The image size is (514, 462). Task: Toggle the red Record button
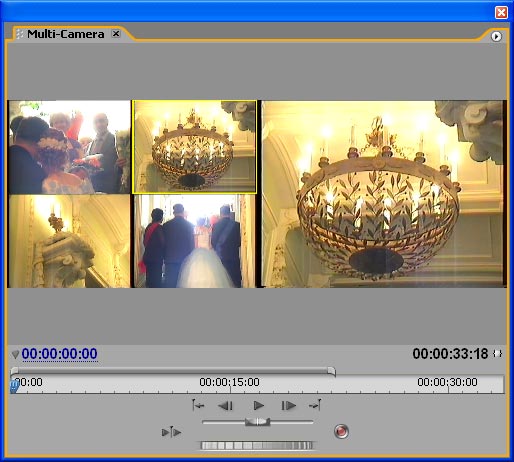coord(341,431)
